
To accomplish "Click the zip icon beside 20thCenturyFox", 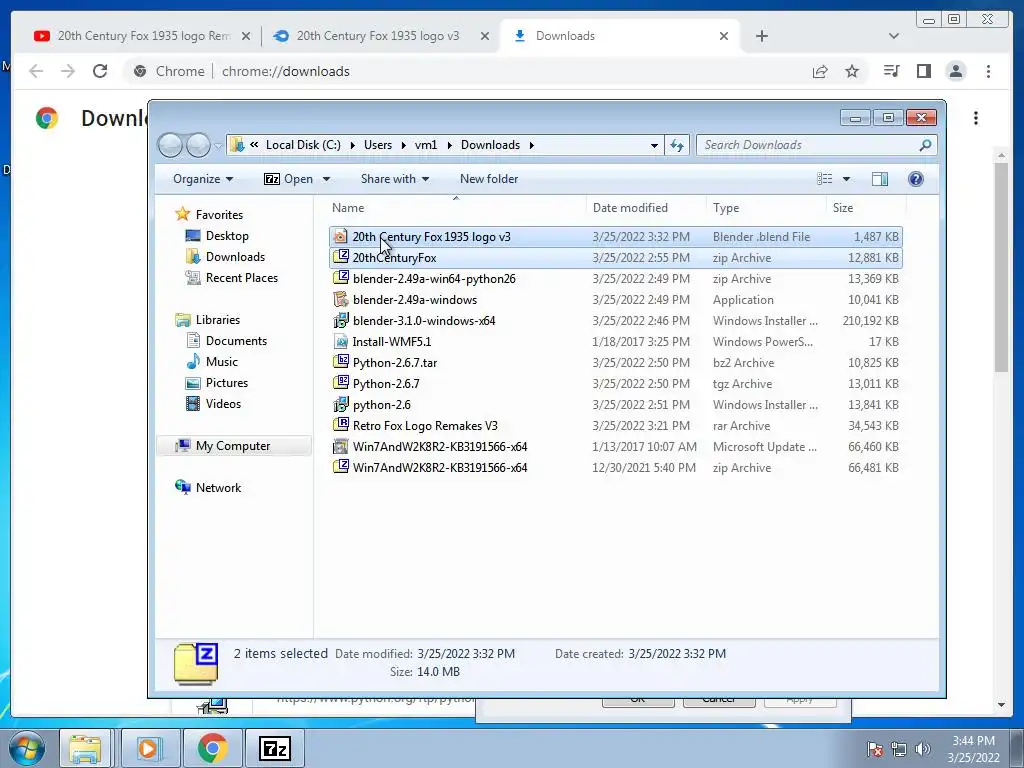I will 340,257.
